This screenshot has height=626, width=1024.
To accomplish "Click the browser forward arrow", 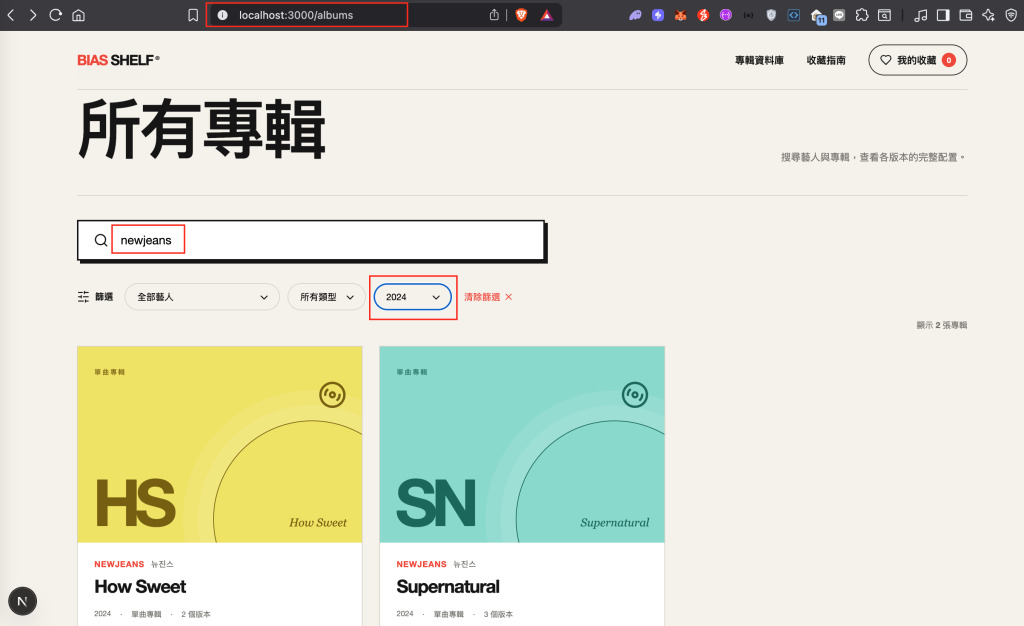I will (x=33, y=15).
